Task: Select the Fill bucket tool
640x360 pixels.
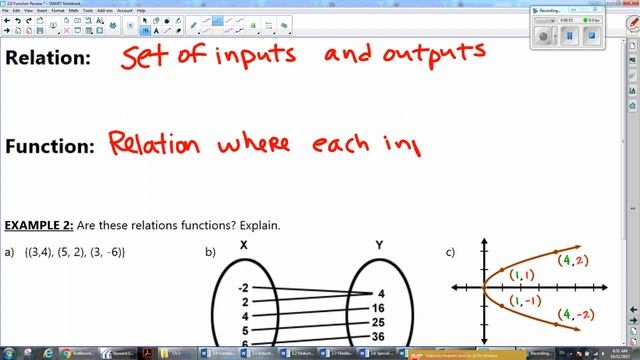Action: tap(178, 21)
